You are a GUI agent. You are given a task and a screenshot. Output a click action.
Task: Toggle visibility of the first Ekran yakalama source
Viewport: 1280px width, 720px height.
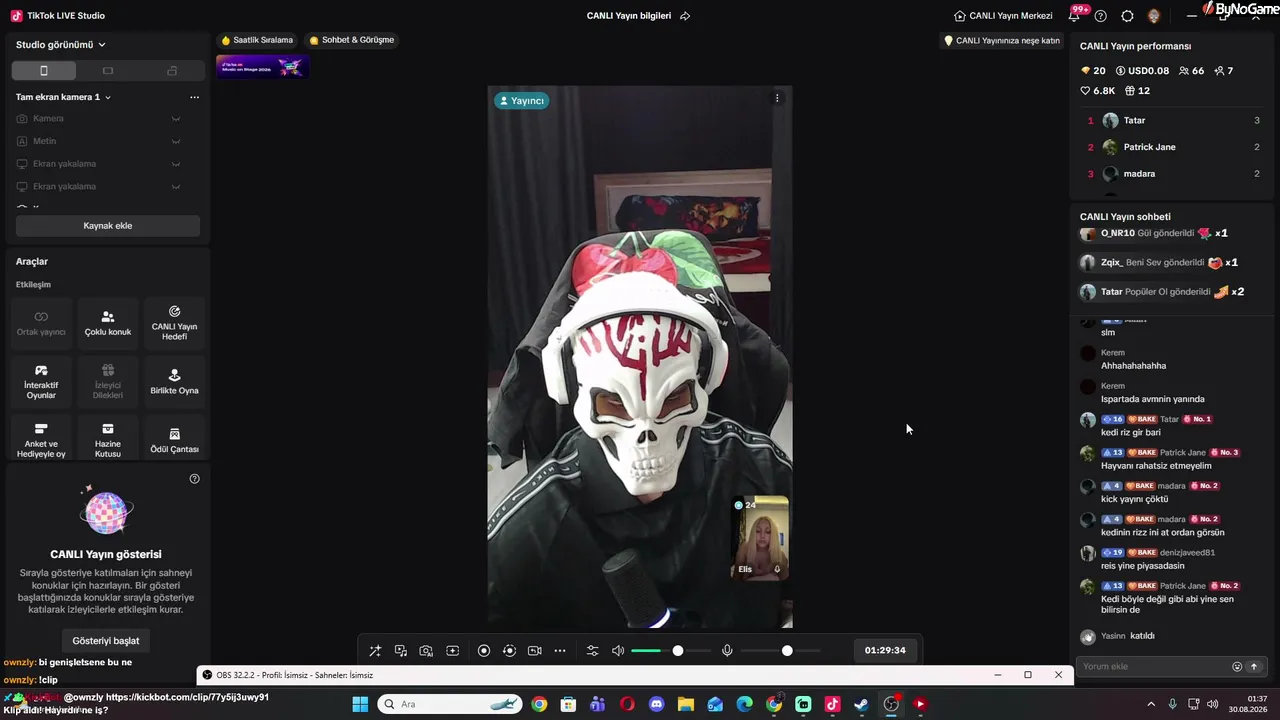tap(176, 164)
